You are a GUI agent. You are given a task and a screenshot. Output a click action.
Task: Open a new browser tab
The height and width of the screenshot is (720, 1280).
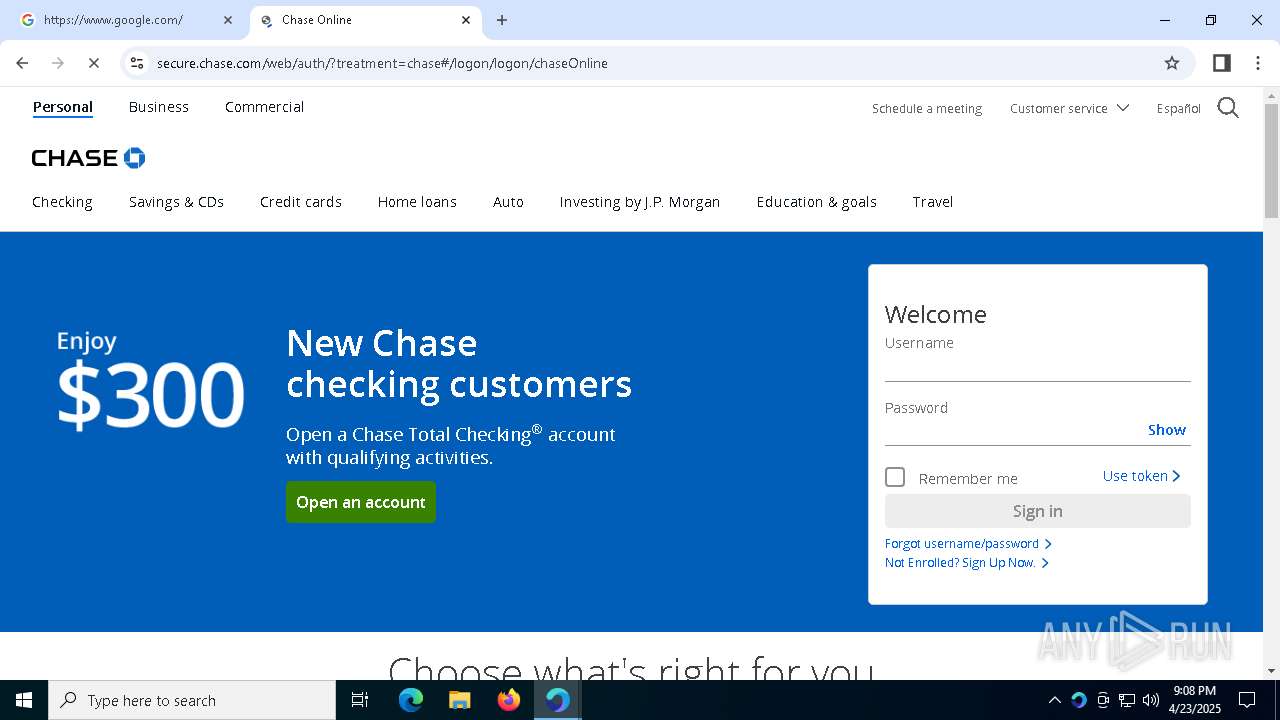pyautogui.click(x=502, y=20)
